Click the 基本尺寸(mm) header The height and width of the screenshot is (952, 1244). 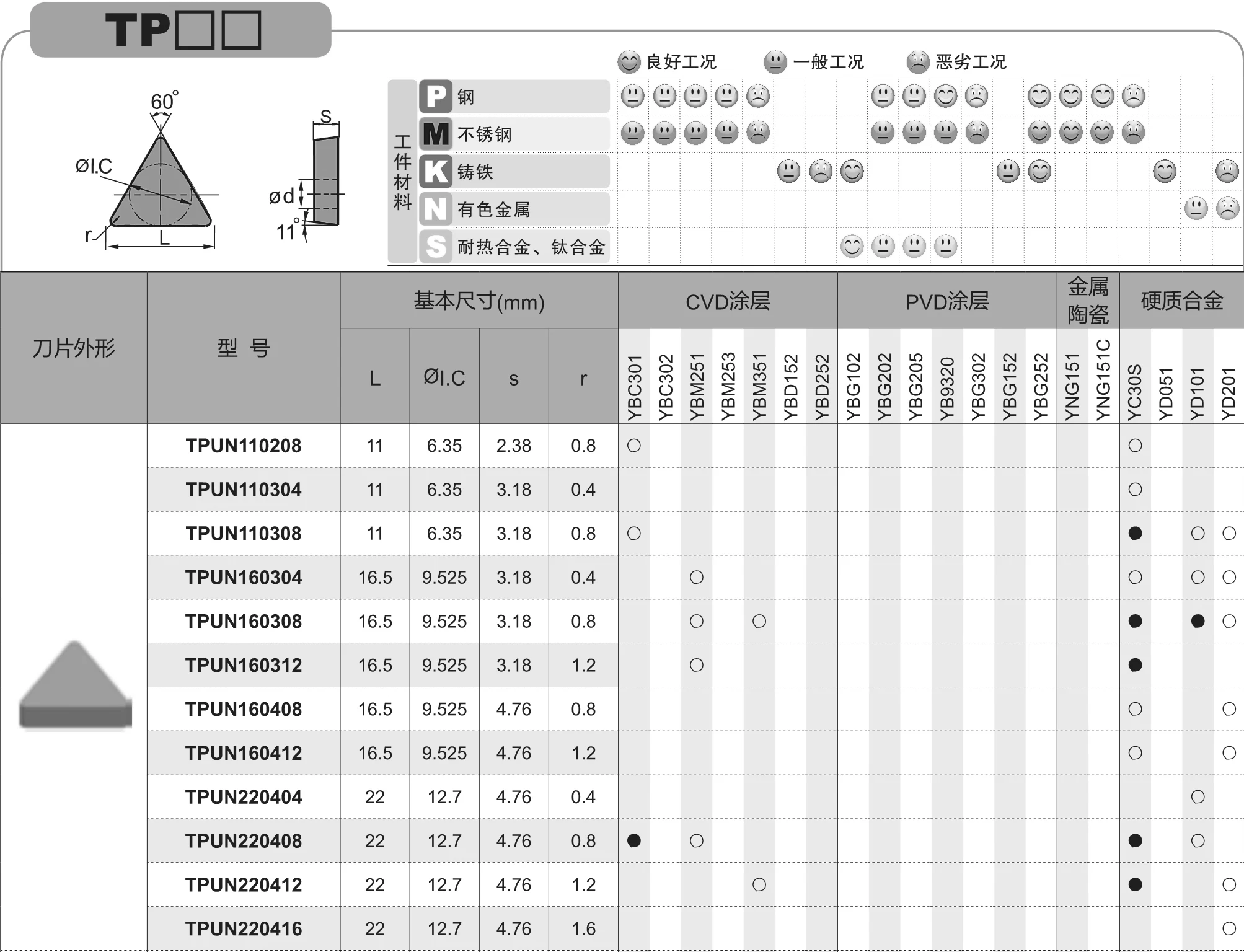point(479,301)
